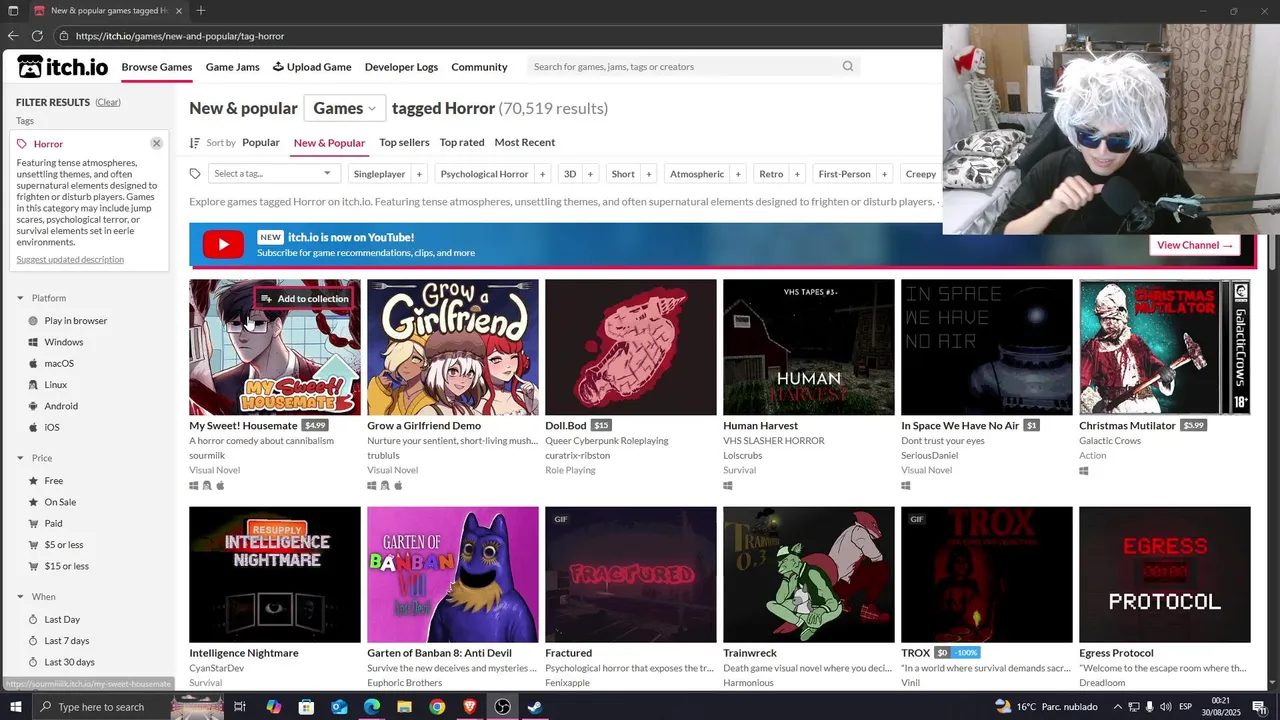Click the YouTube logo in the banner

223,245
